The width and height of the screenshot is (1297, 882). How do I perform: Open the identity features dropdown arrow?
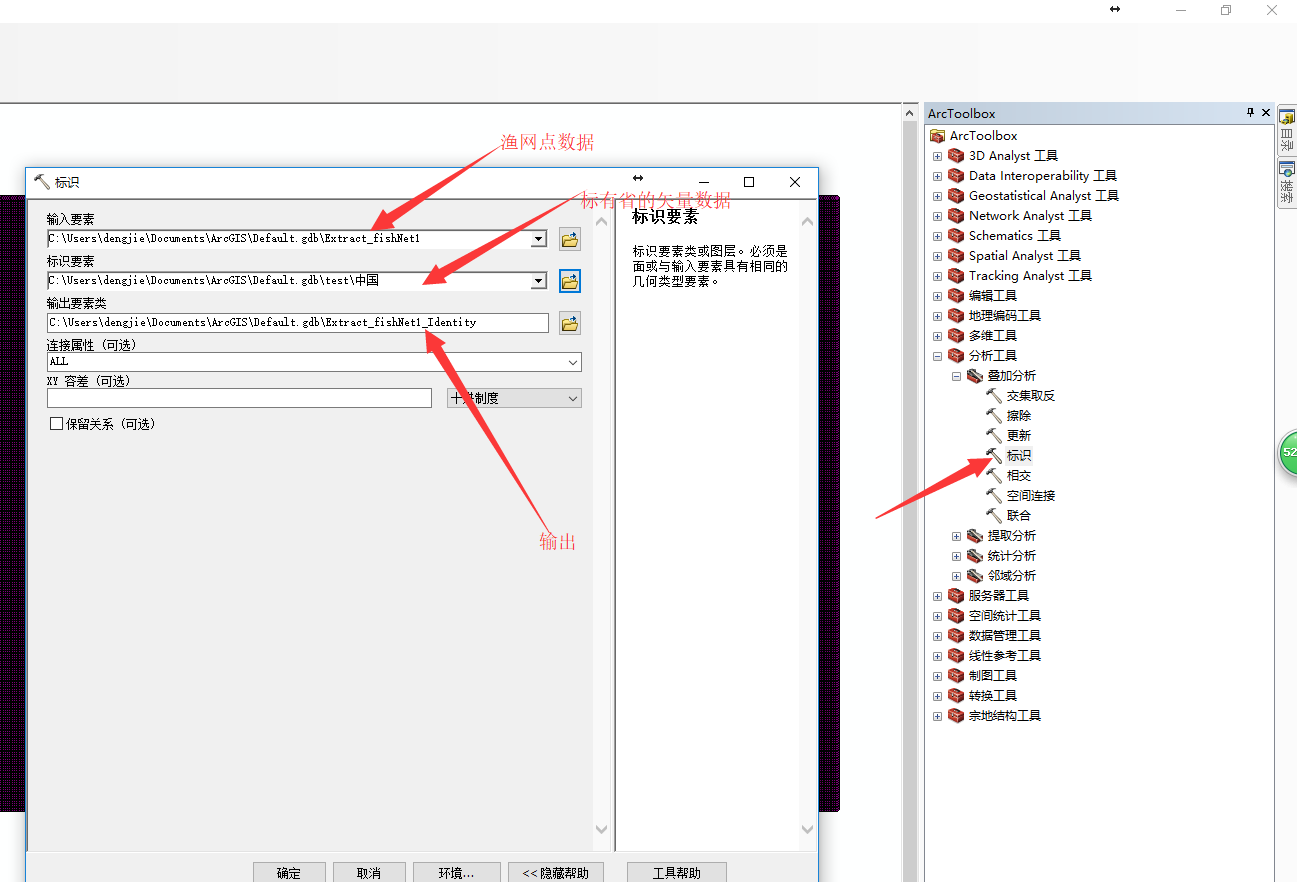[539, 281]
